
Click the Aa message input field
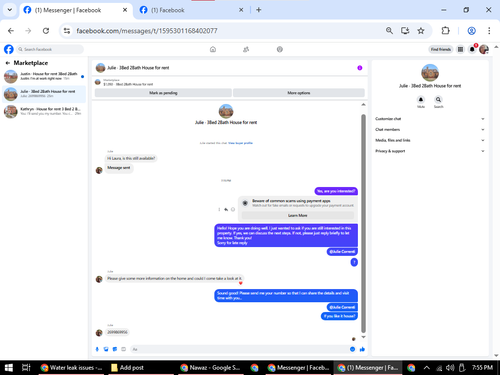pyautogui.click(x=239, y=349)
